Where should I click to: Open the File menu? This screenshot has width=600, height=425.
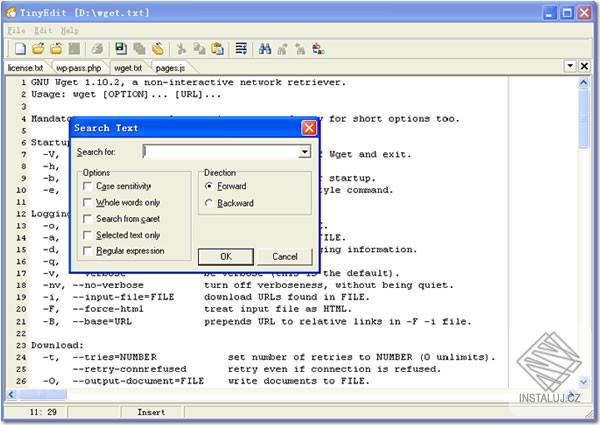coord(16,30)
